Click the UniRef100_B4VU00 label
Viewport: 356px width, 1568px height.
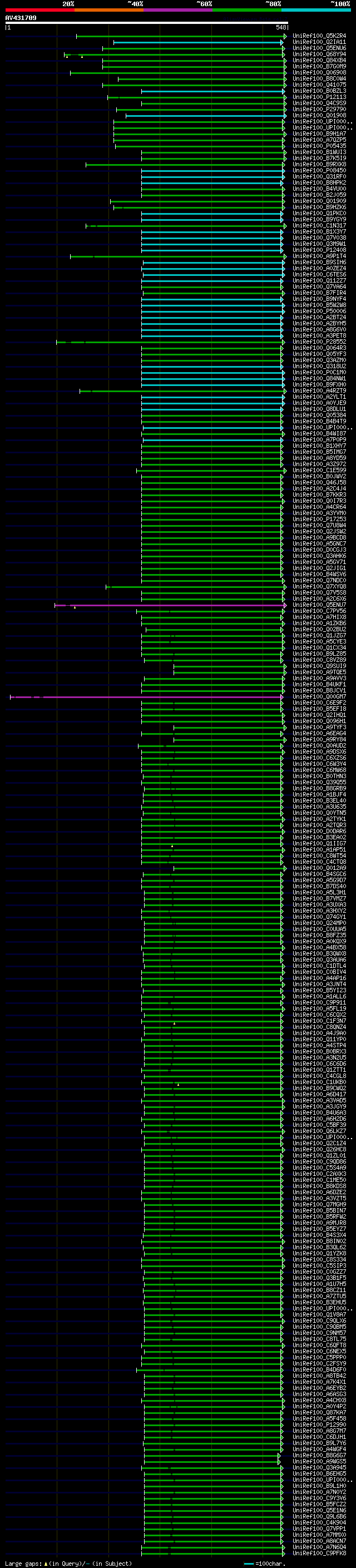[319, 189]
